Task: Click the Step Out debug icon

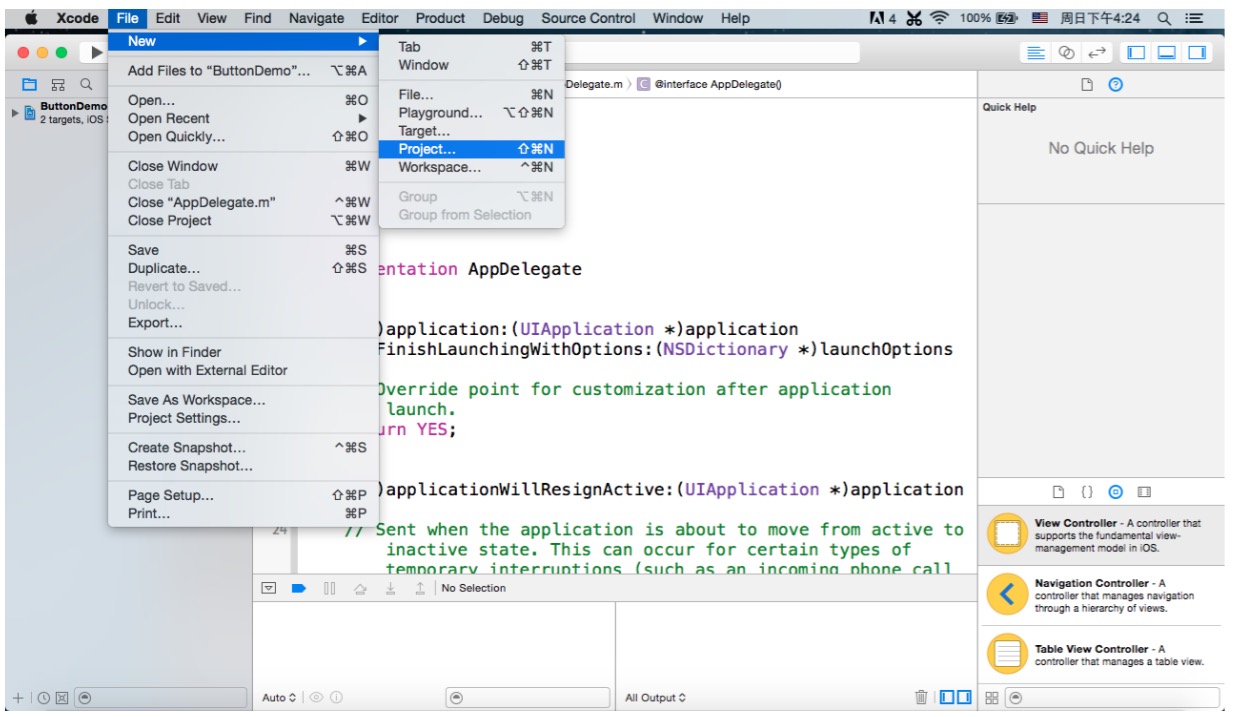Action: pyautogui.click(x=420, y=588)
